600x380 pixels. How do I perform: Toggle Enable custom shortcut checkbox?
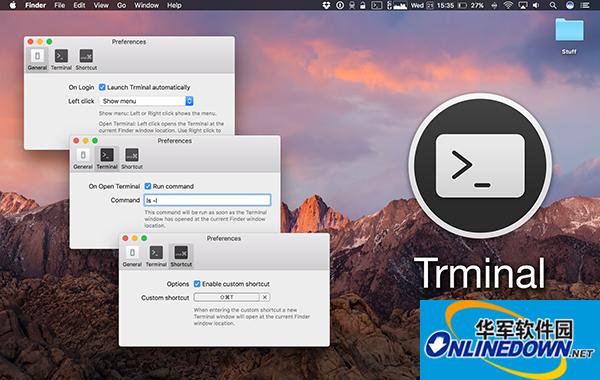coord(197,284)
